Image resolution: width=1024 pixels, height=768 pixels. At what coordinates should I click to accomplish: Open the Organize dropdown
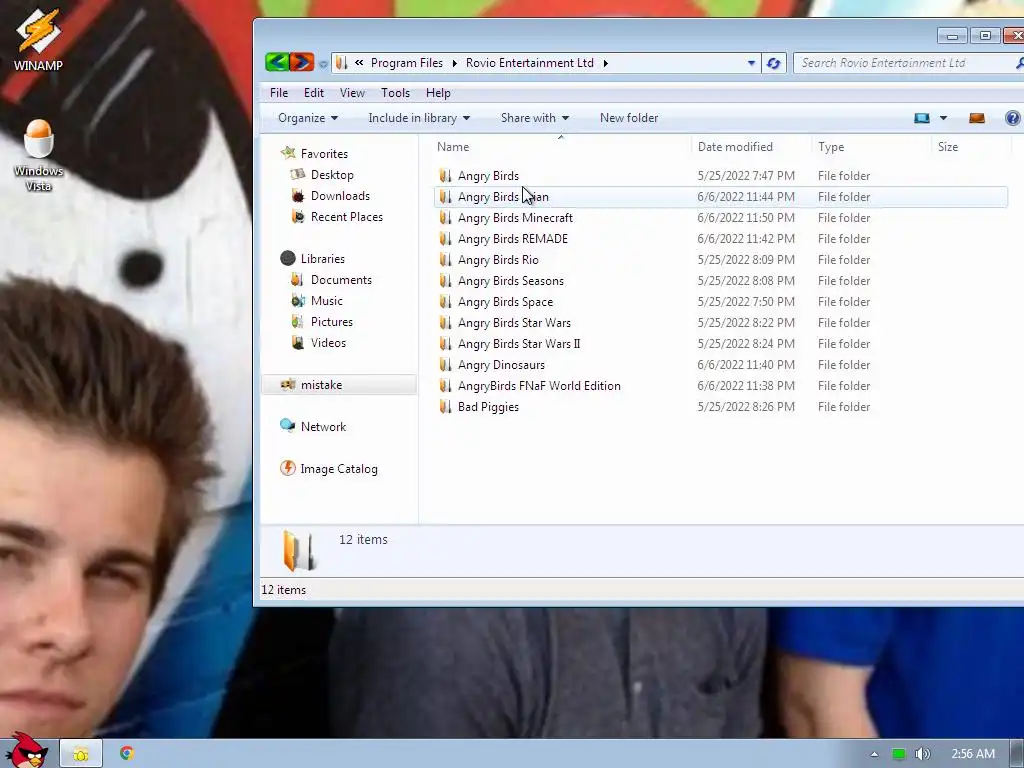pyautogui.click(x=308, y=118)
